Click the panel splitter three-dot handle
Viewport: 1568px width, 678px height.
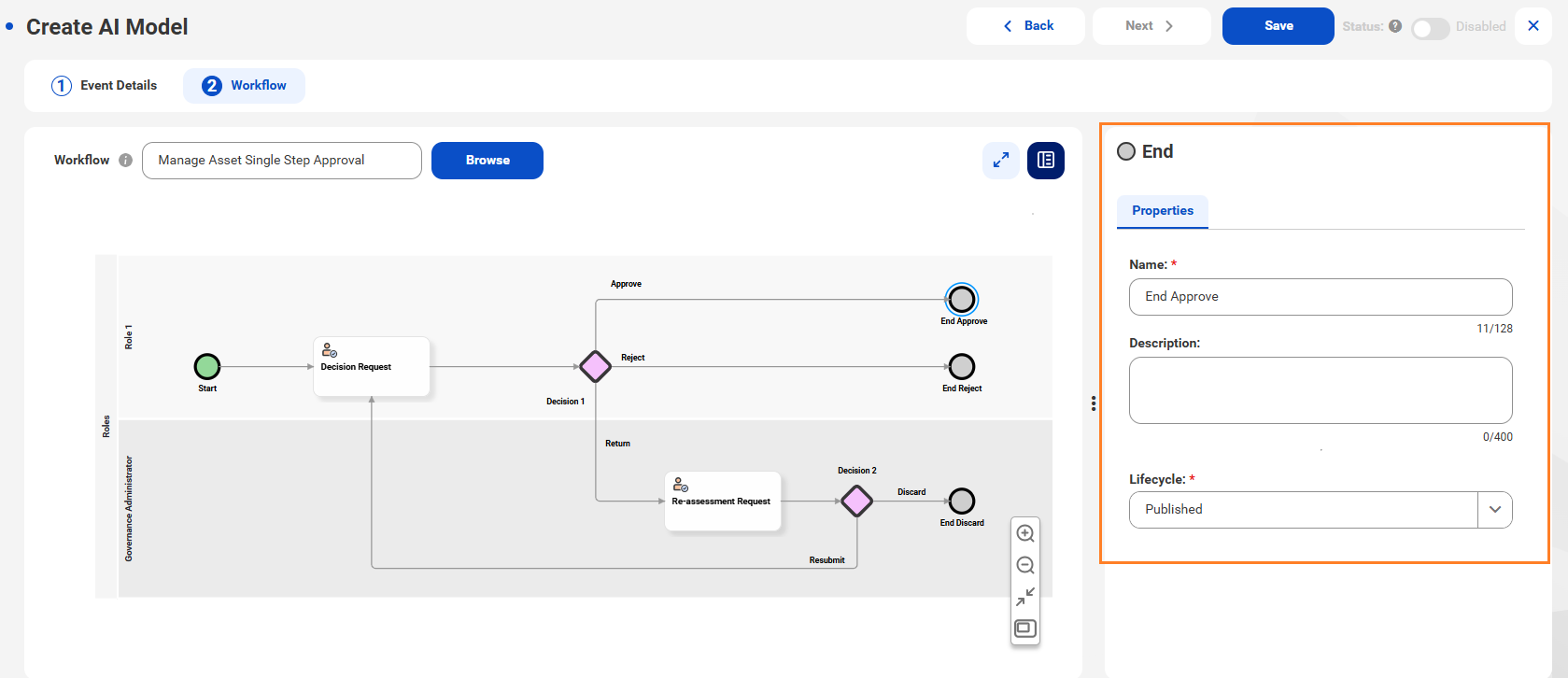[x=1094, y=403]
